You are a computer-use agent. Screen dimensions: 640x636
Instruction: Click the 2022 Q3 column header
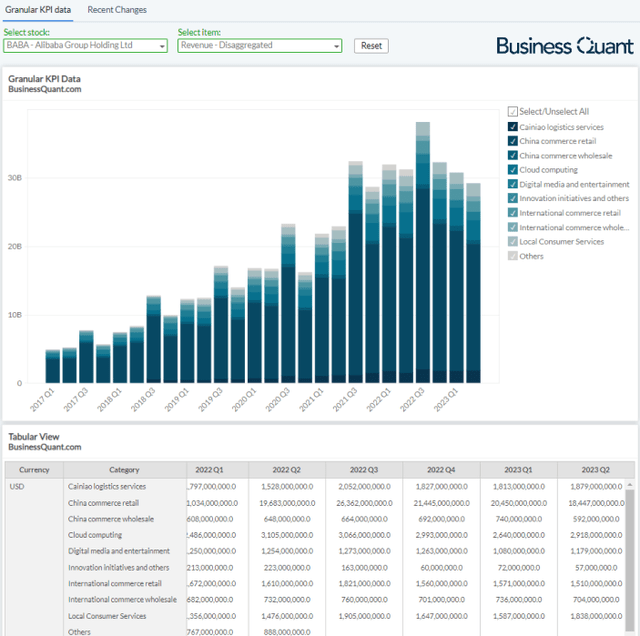(x=364, y=470)
